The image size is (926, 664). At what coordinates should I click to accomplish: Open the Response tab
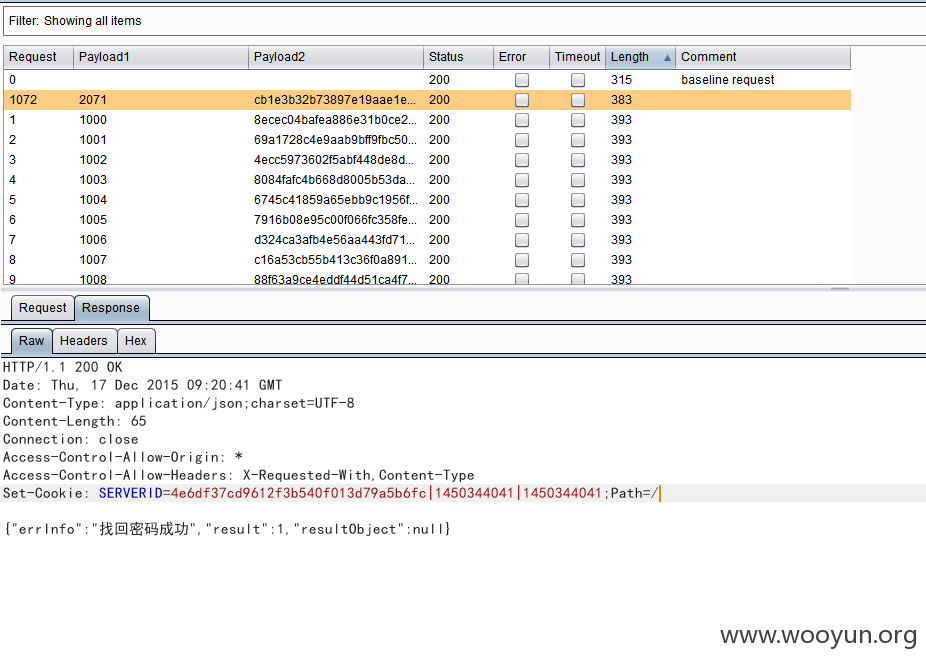[x=111, y=308]
